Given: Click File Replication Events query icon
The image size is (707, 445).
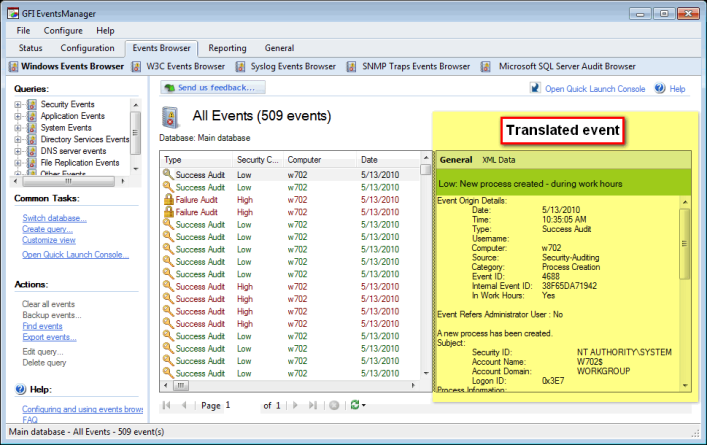Looking at the screenshot, I should point(32,163).
